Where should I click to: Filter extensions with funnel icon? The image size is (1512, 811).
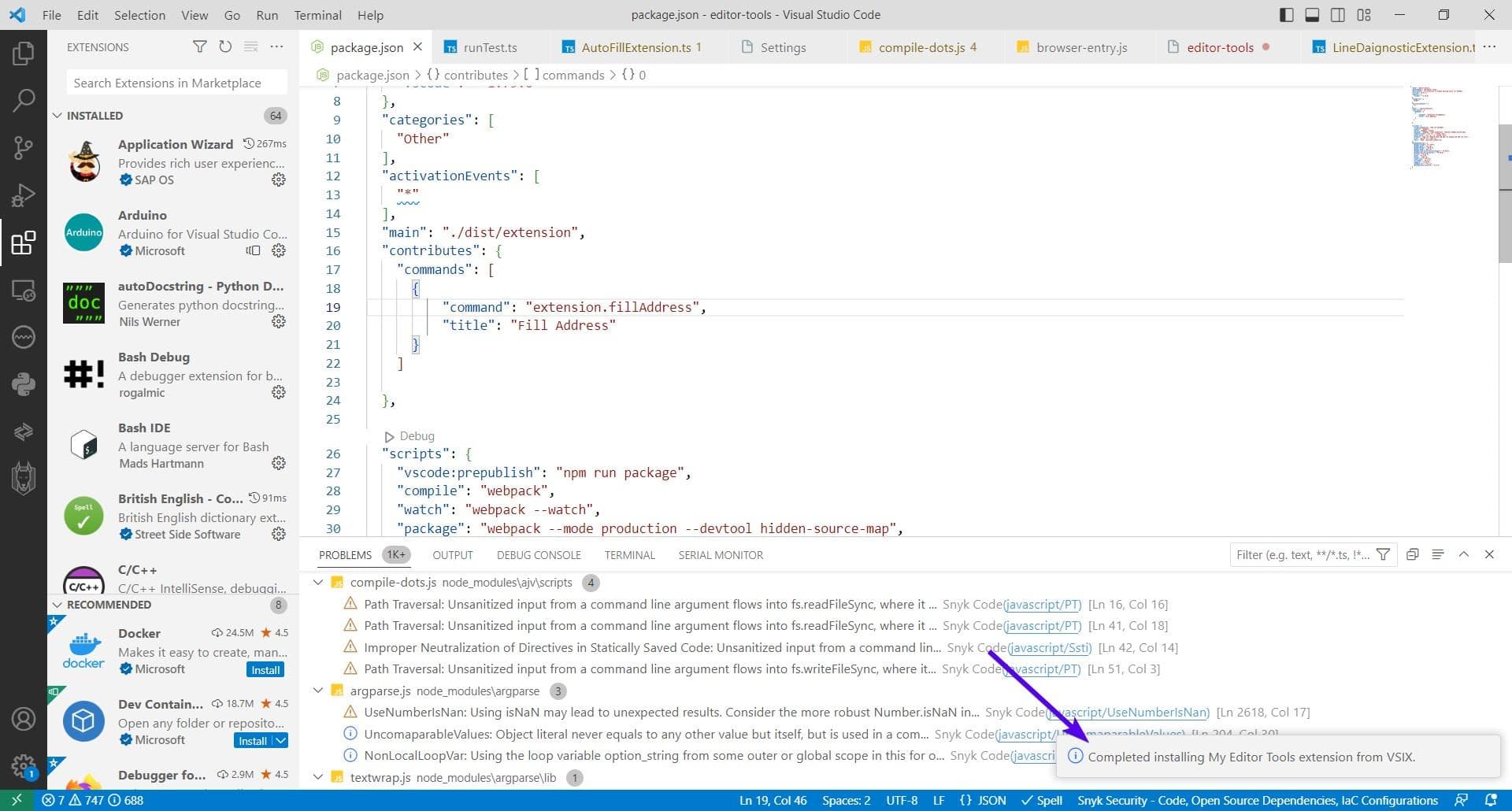tap(200, 47)
